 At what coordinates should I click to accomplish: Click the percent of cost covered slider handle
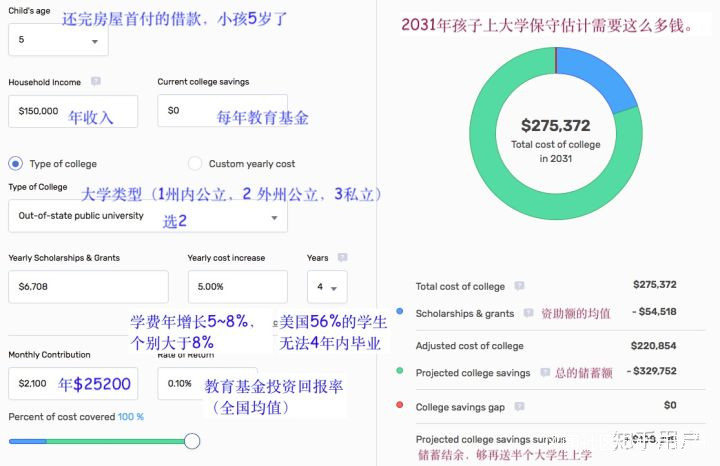point(192,441)
